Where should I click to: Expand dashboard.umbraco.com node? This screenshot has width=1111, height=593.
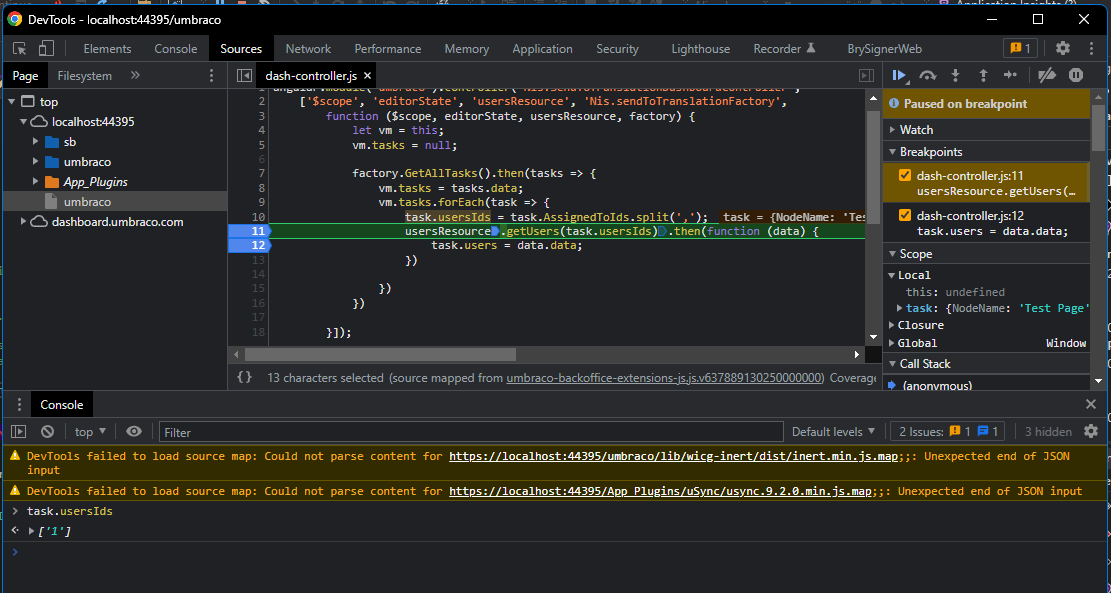pos(23,222)
